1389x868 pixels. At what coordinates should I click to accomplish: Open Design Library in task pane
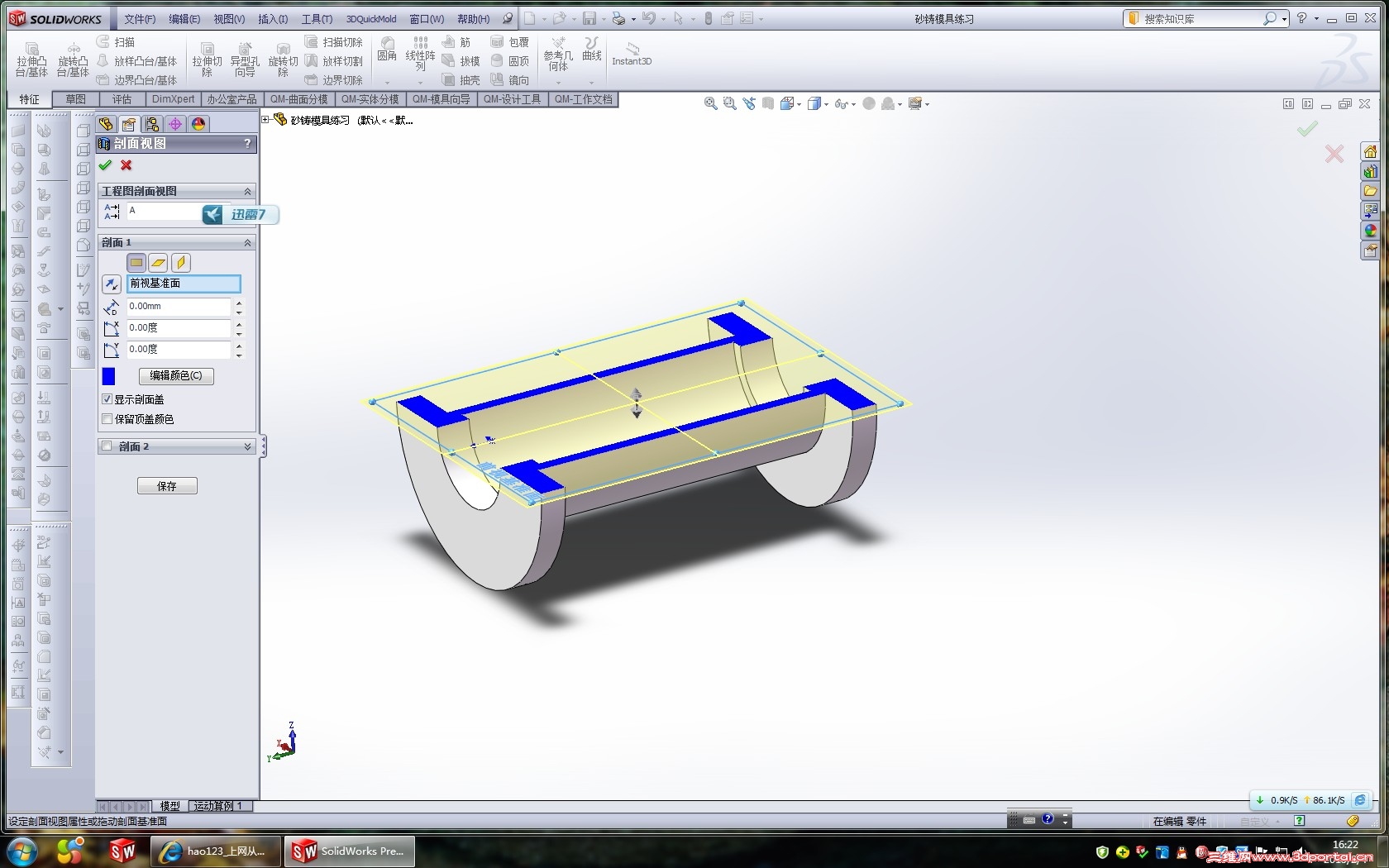coord(1371,172)
